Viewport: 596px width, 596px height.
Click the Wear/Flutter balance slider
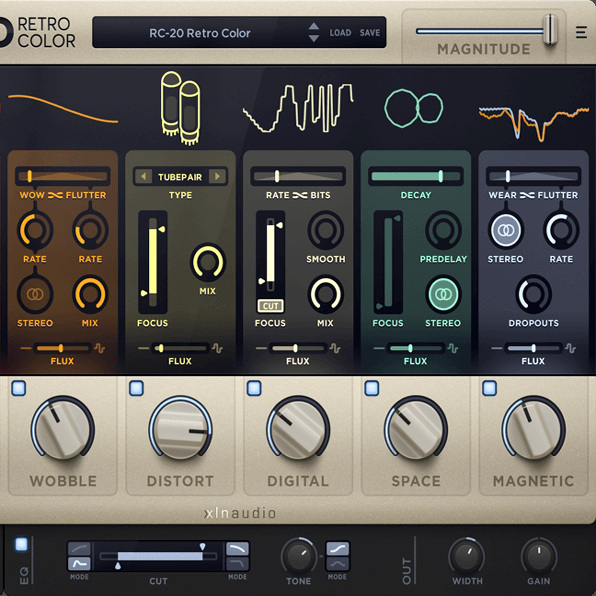click(x=534, y=176)
